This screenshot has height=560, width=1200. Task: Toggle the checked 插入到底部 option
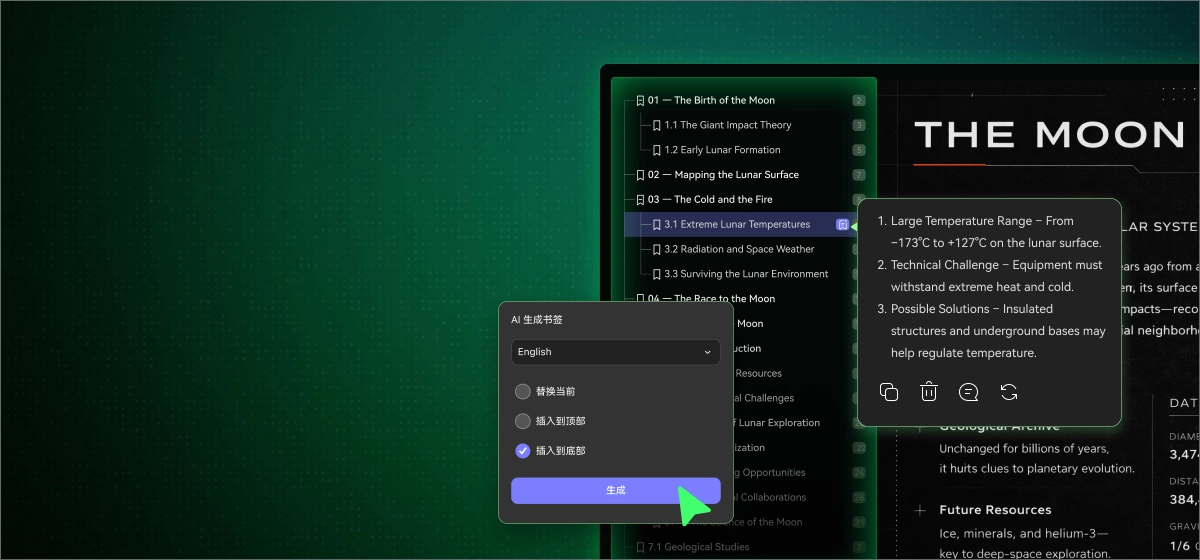523,451
